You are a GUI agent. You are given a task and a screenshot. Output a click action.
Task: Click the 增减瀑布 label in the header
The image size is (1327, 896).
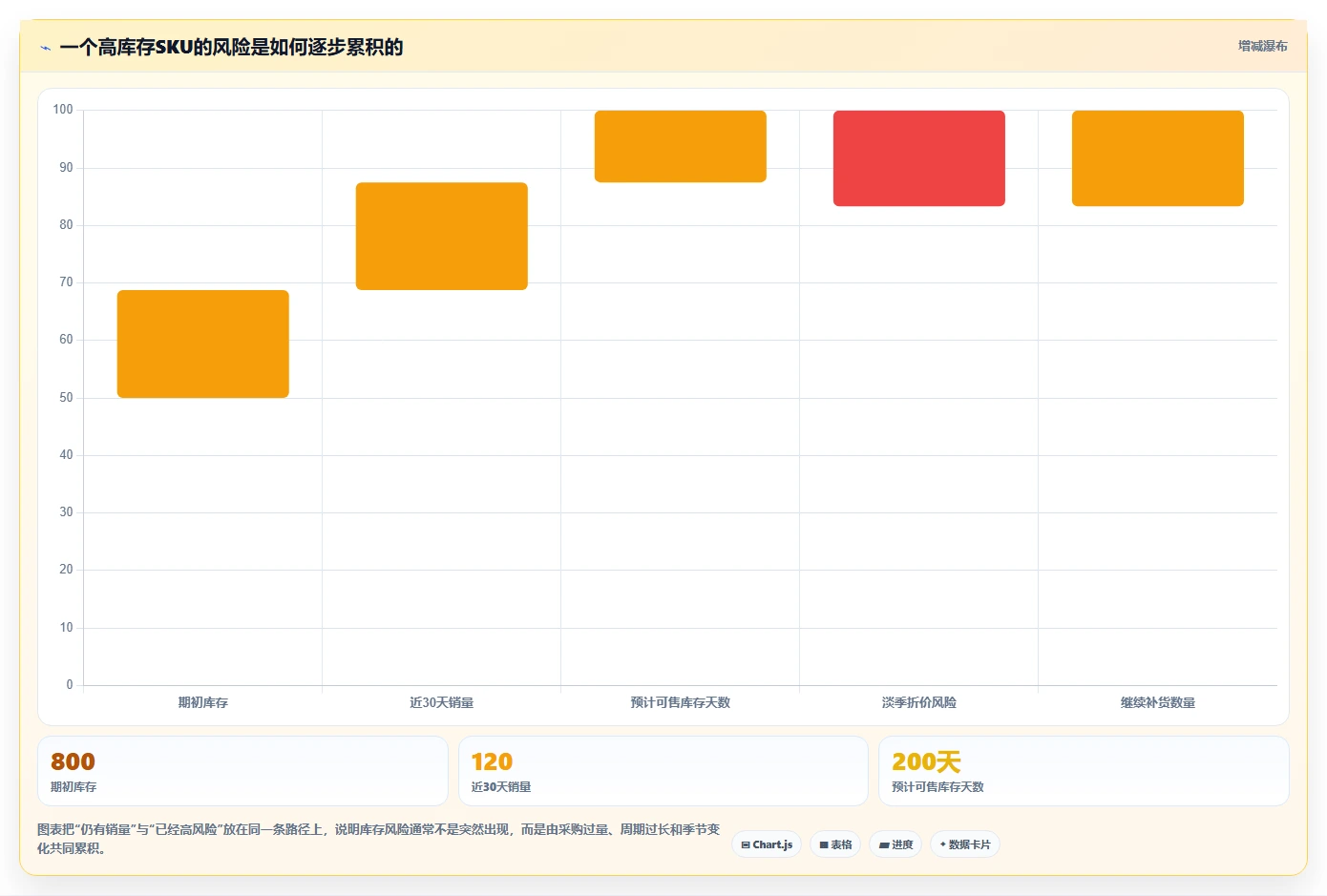[x=1262, y=46]
